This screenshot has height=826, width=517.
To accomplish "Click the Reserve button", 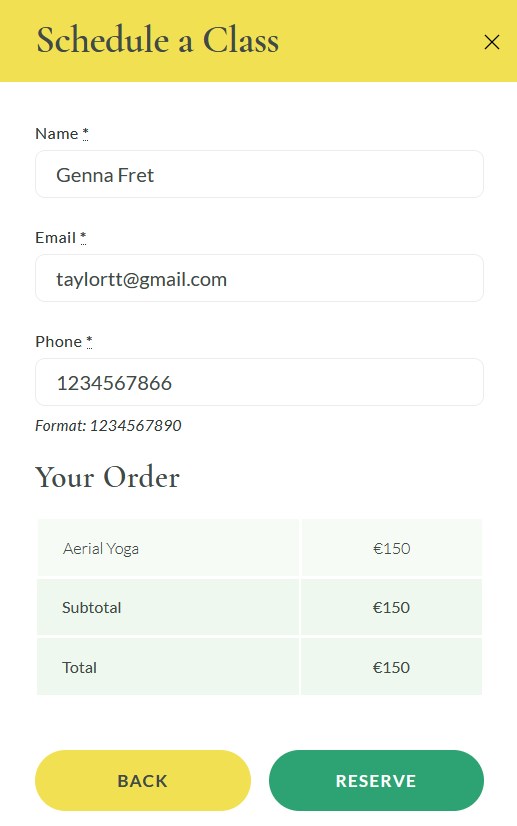I will 376,780.
